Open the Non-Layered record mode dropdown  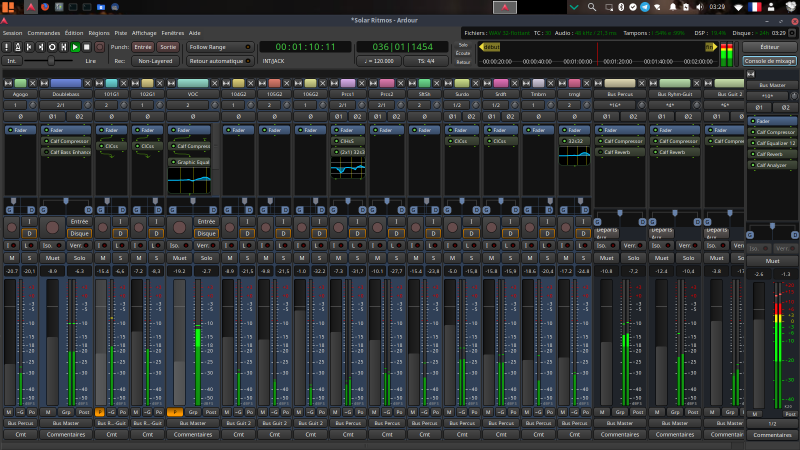[156, 60]
